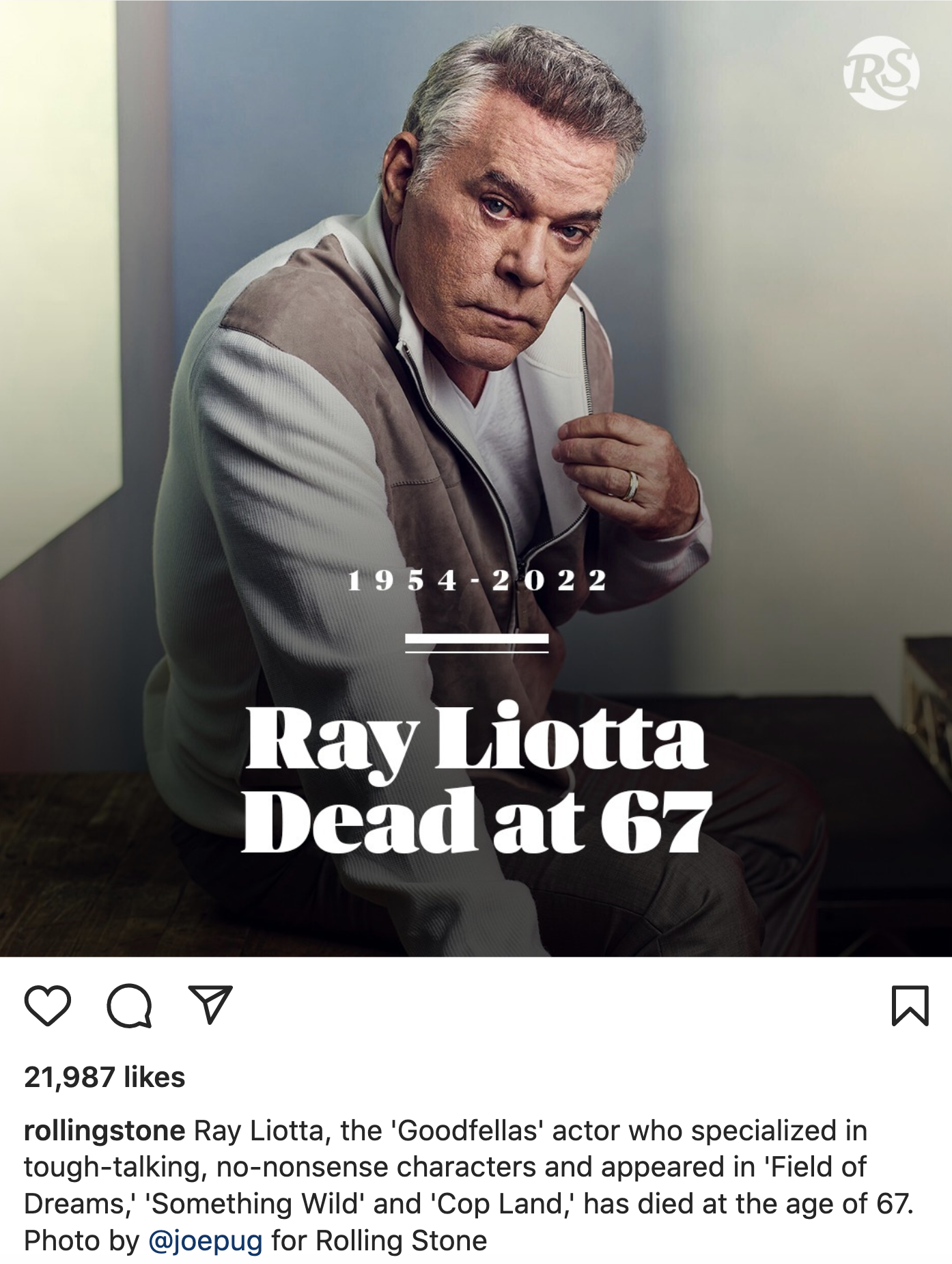Image resolution: width=952 pixels, height=1264 pixels.
Task: Click 'for Rolling Stone' credit text
Action: (380, 1241)
